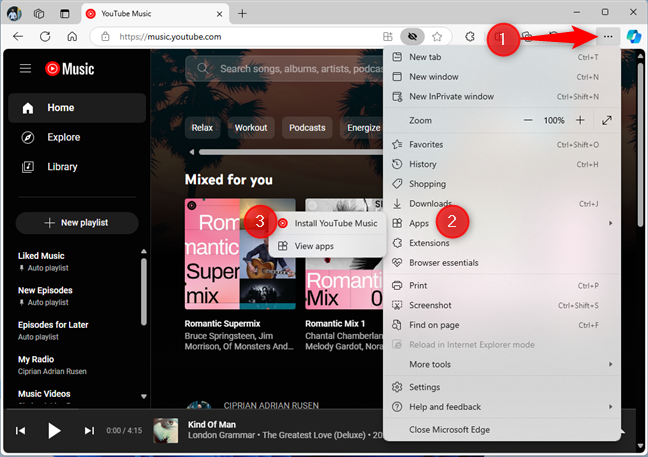Open Settings from Edge menu
This screenshot has height=457, width=648.
pos(502,387)
